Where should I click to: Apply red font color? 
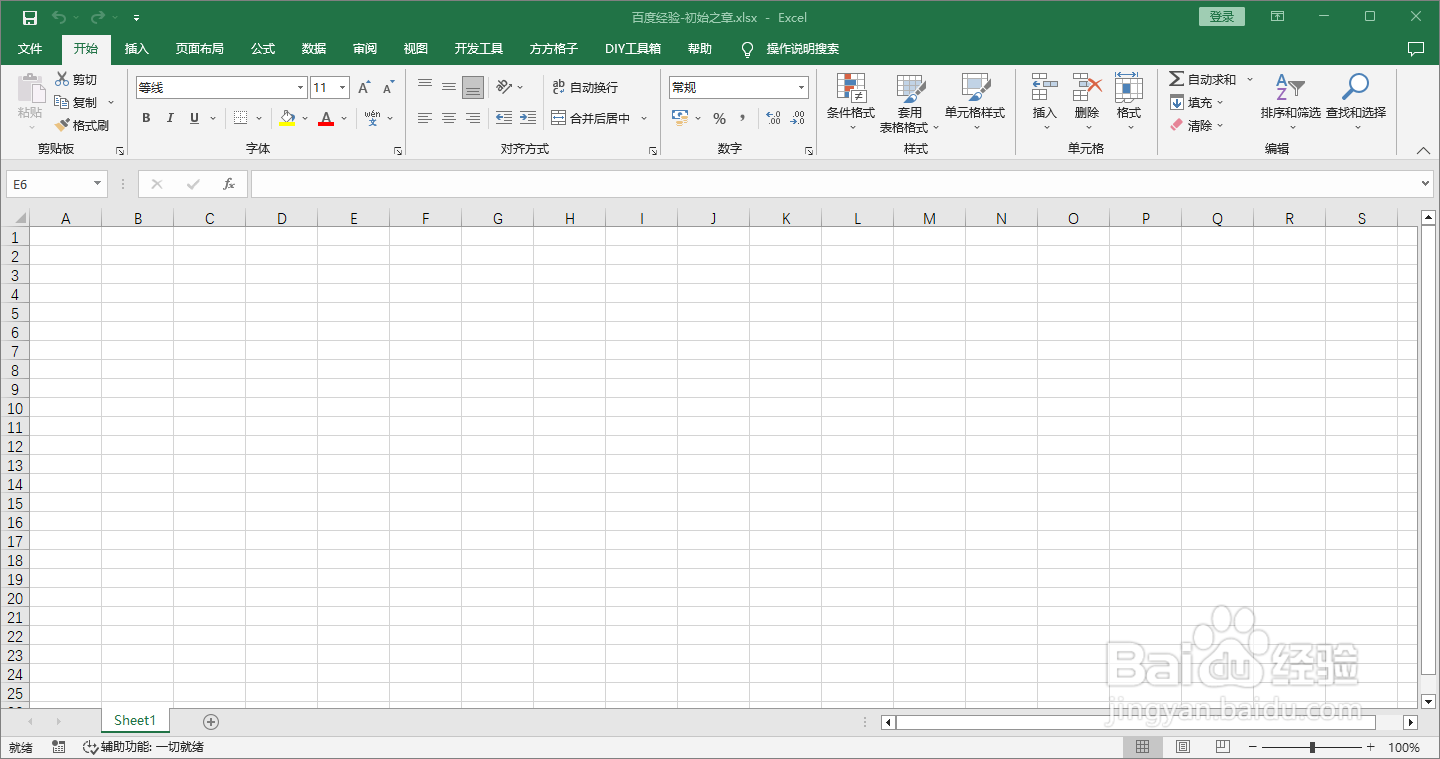click(x=326, y=118)
